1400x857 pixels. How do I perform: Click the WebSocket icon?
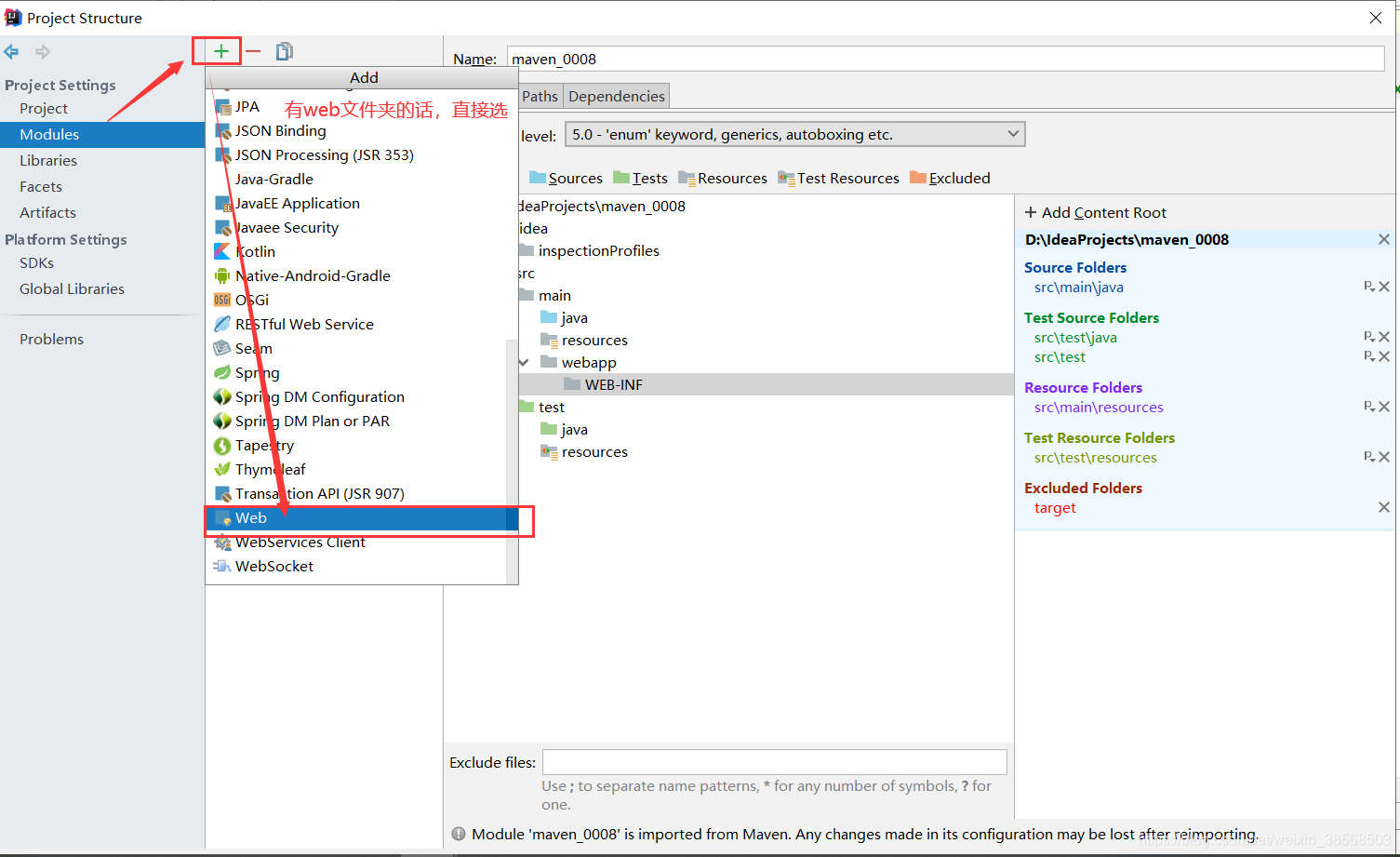tap(222, 567)
